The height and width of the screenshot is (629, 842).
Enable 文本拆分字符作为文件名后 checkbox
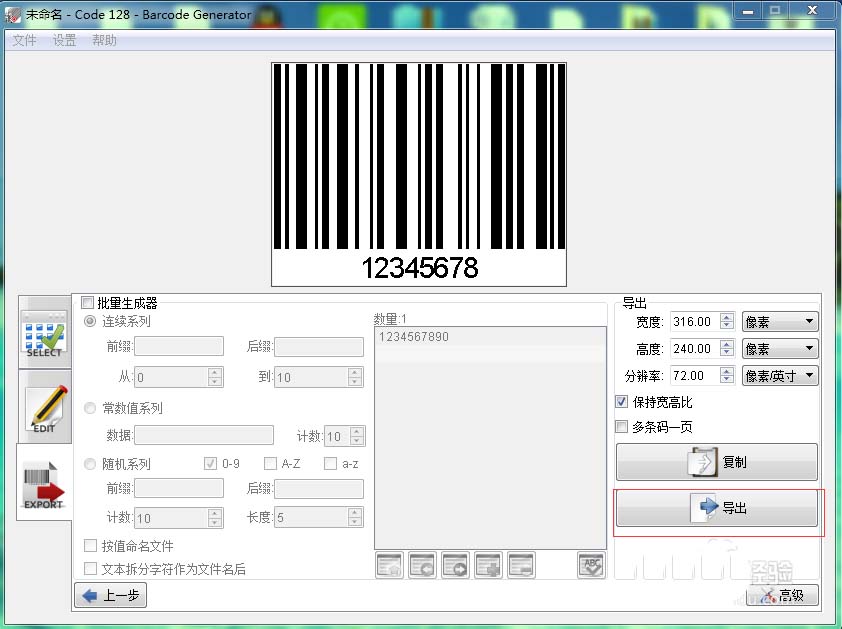pos(90,568)
